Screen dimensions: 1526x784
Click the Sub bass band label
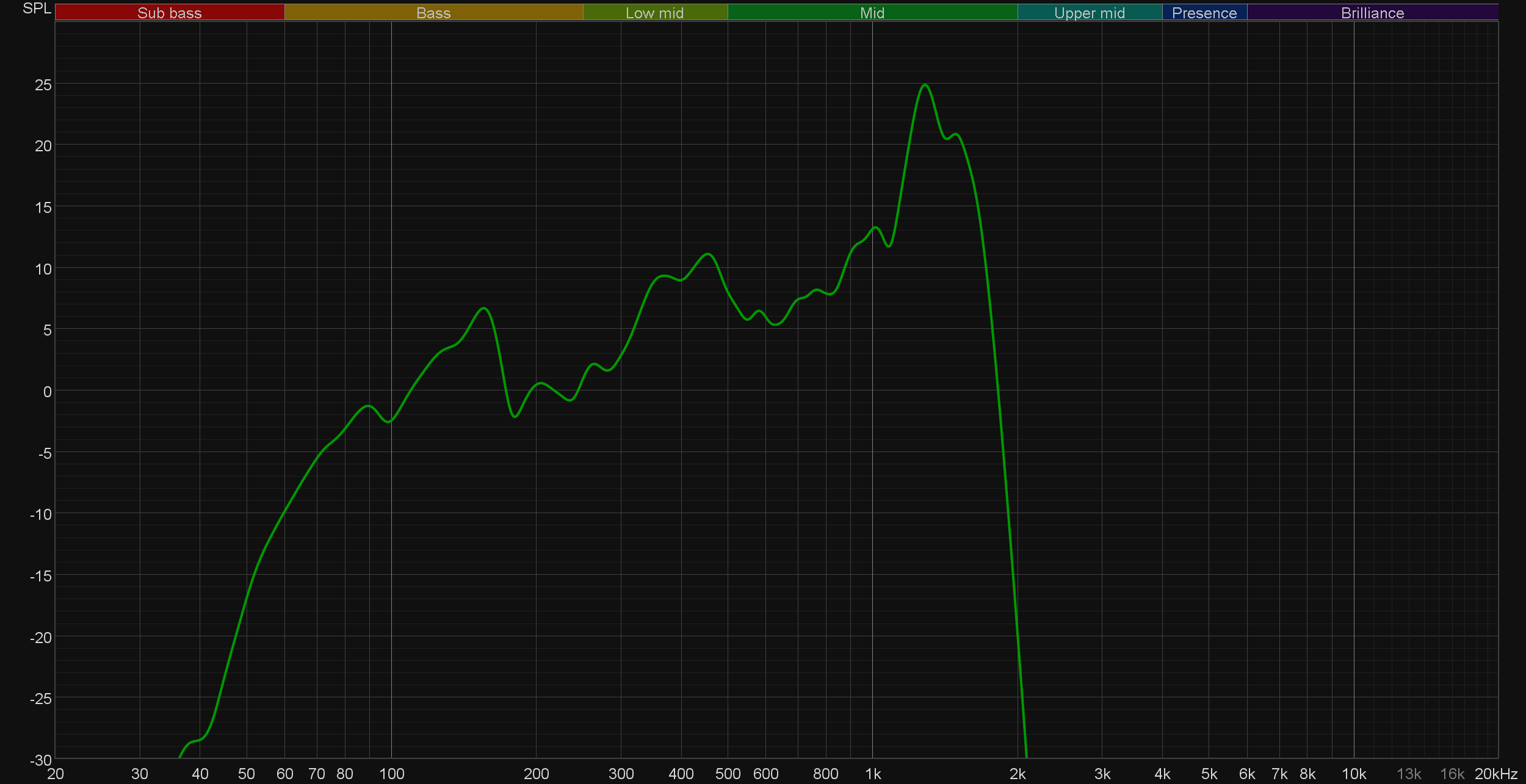tap(170, 13)
